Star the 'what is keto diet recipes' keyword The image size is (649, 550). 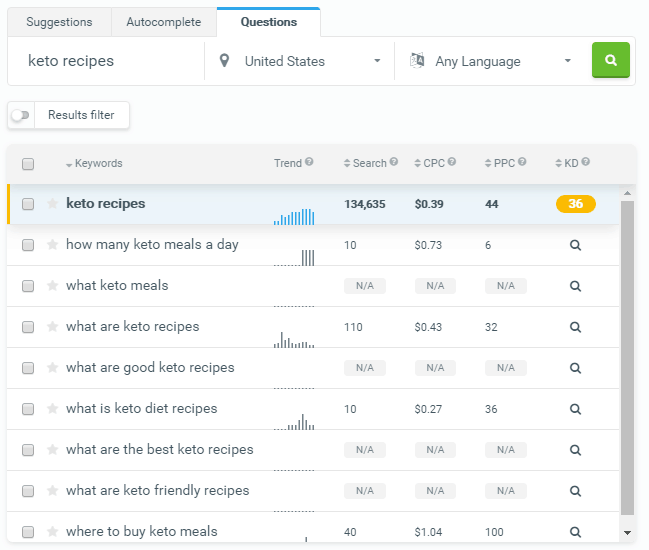point(52,409)
